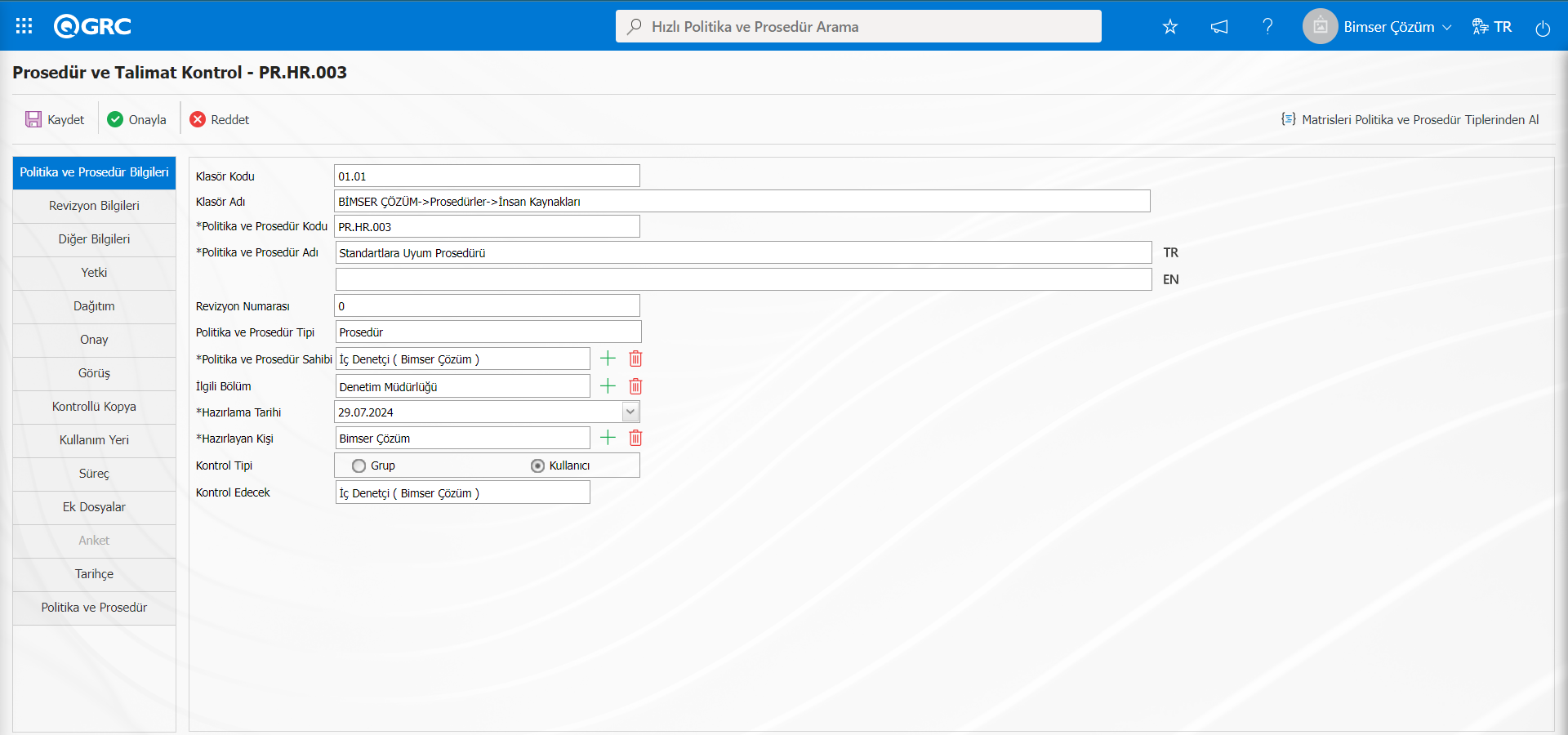Click the red Reddet cross icon
The height and width of the screenshot is (735, 1568).
click(198, 119)
